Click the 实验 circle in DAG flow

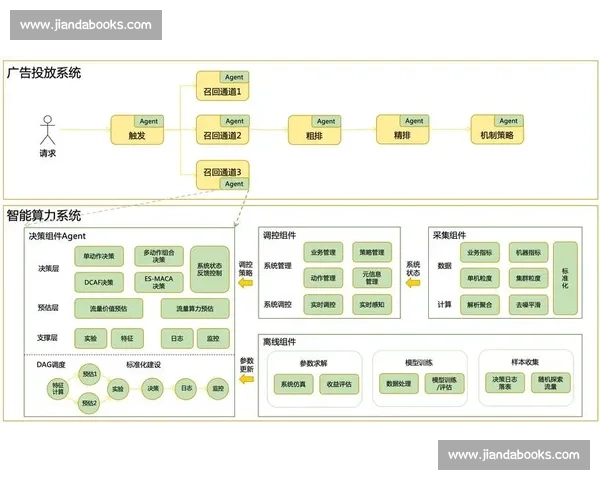[x=118, y=389]
